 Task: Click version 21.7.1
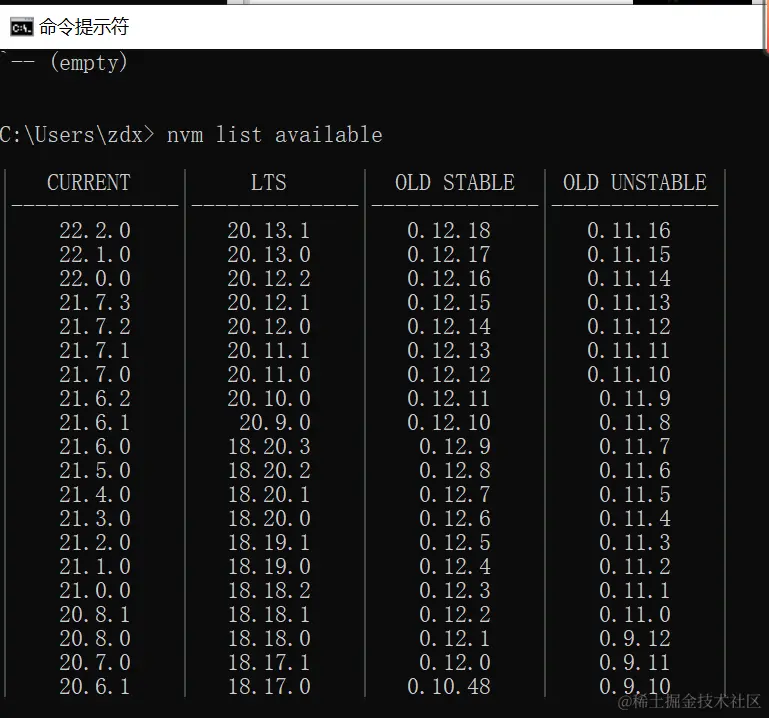(x=95, y=351)
